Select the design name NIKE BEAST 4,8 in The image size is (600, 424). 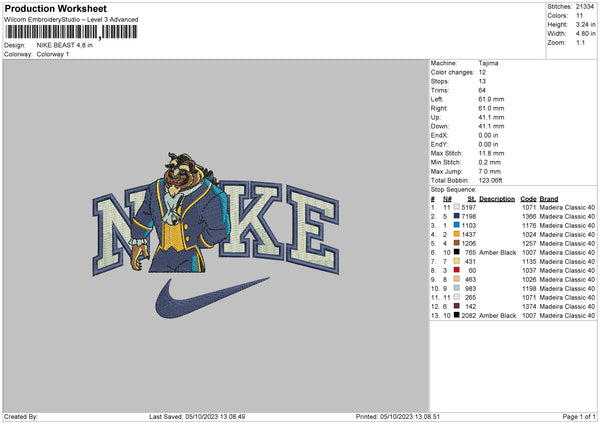click(x=65, y=45)
